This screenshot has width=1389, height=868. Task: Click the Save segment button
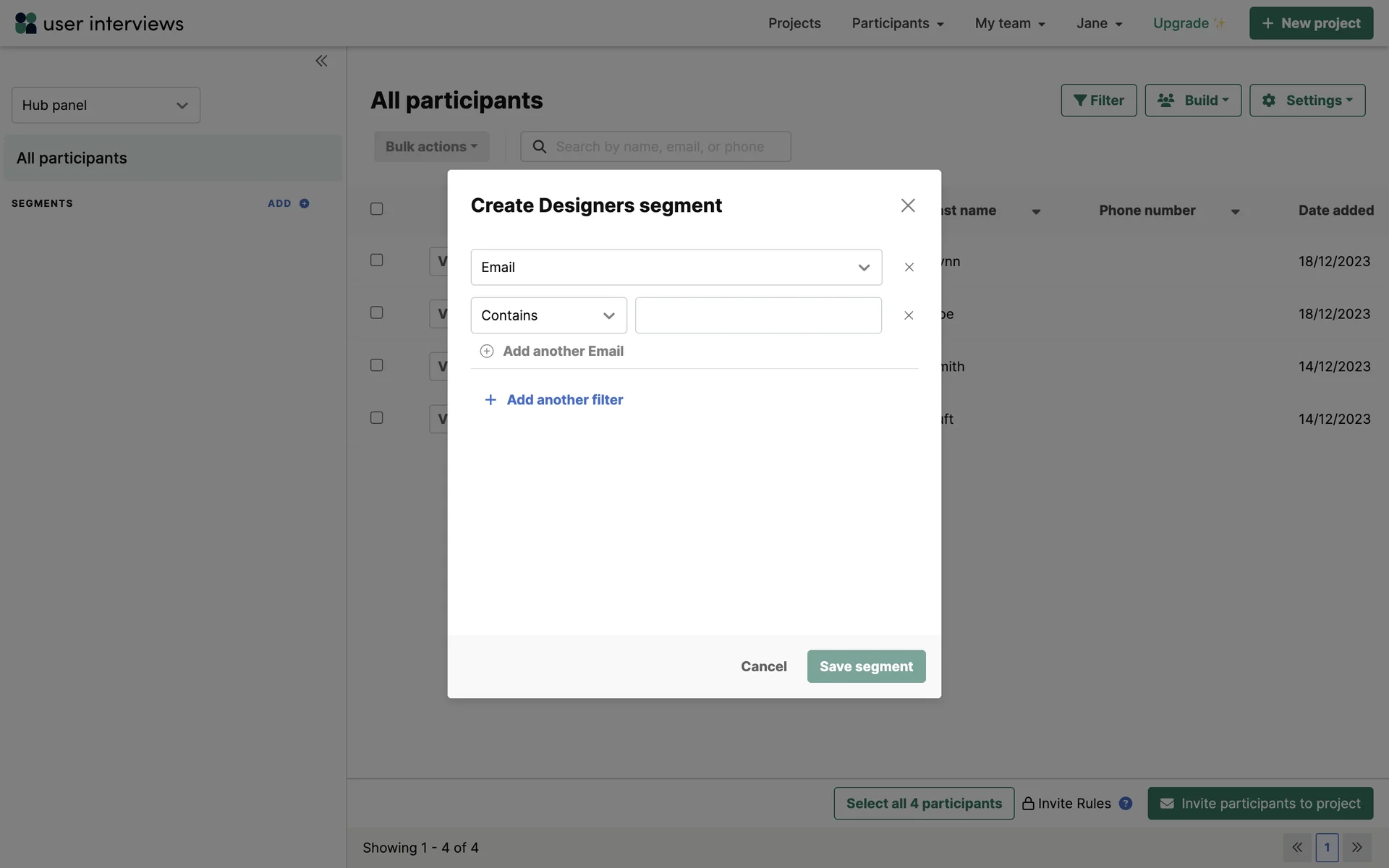(x=866, y=666)
